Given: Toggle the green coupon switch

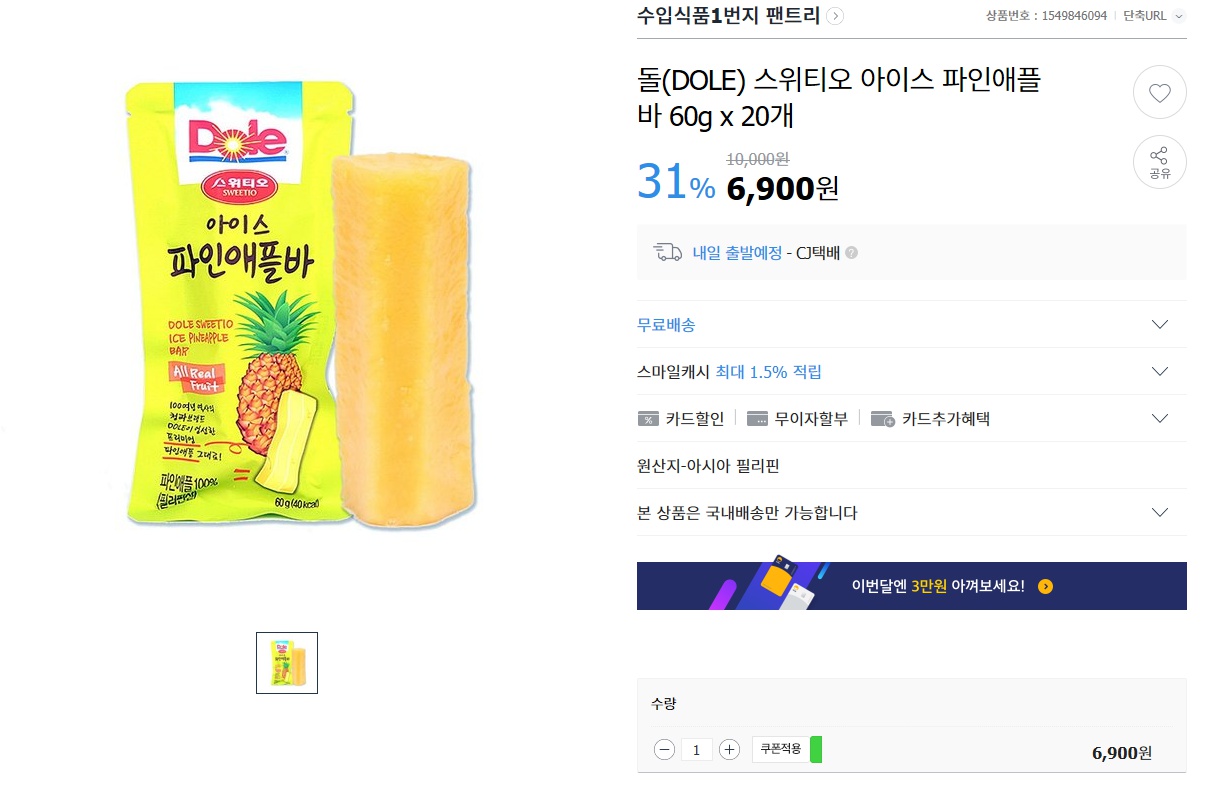Looking at the screenshot, I should [816, 749].
